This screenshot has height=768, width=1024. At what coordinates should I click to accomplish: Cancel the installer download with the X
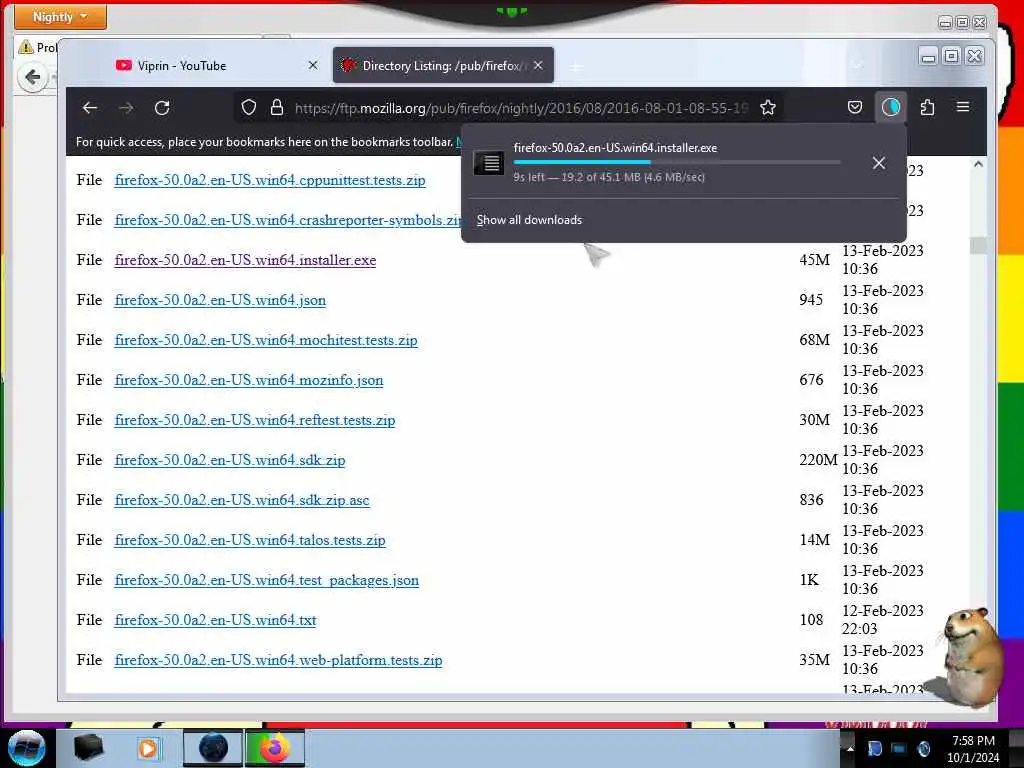point(879,163)
